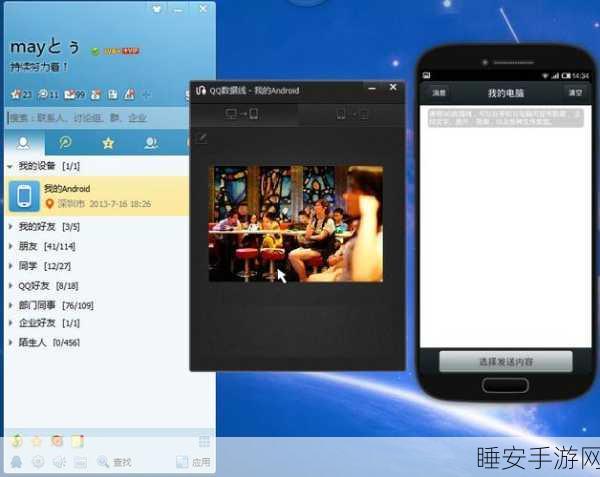Edit the personal signature under the nickname
Screen dimensions: 600x477
[x=39, y=67]
